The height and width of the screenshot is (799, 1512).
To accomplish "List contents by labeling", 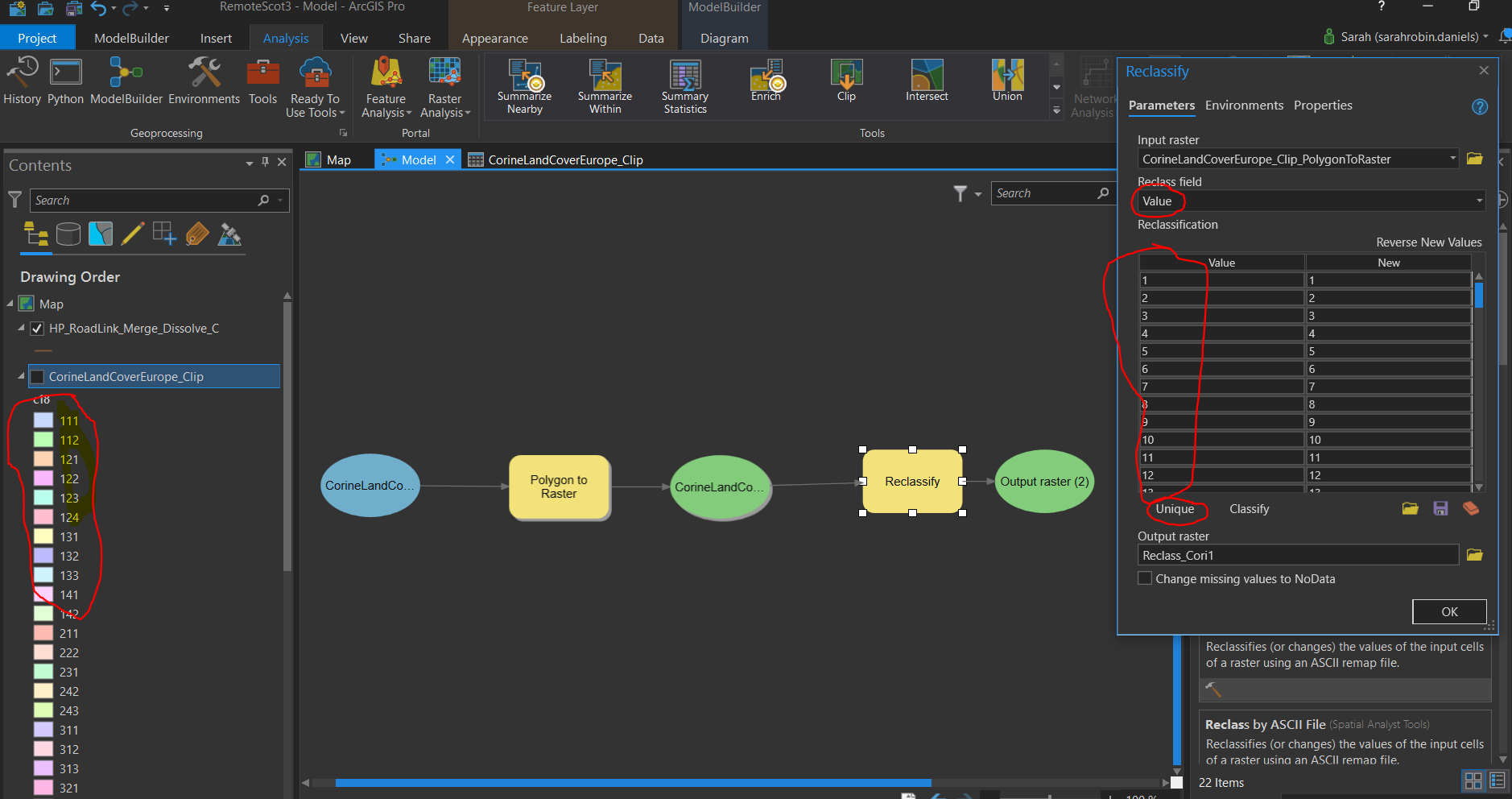I will point(197,234).
